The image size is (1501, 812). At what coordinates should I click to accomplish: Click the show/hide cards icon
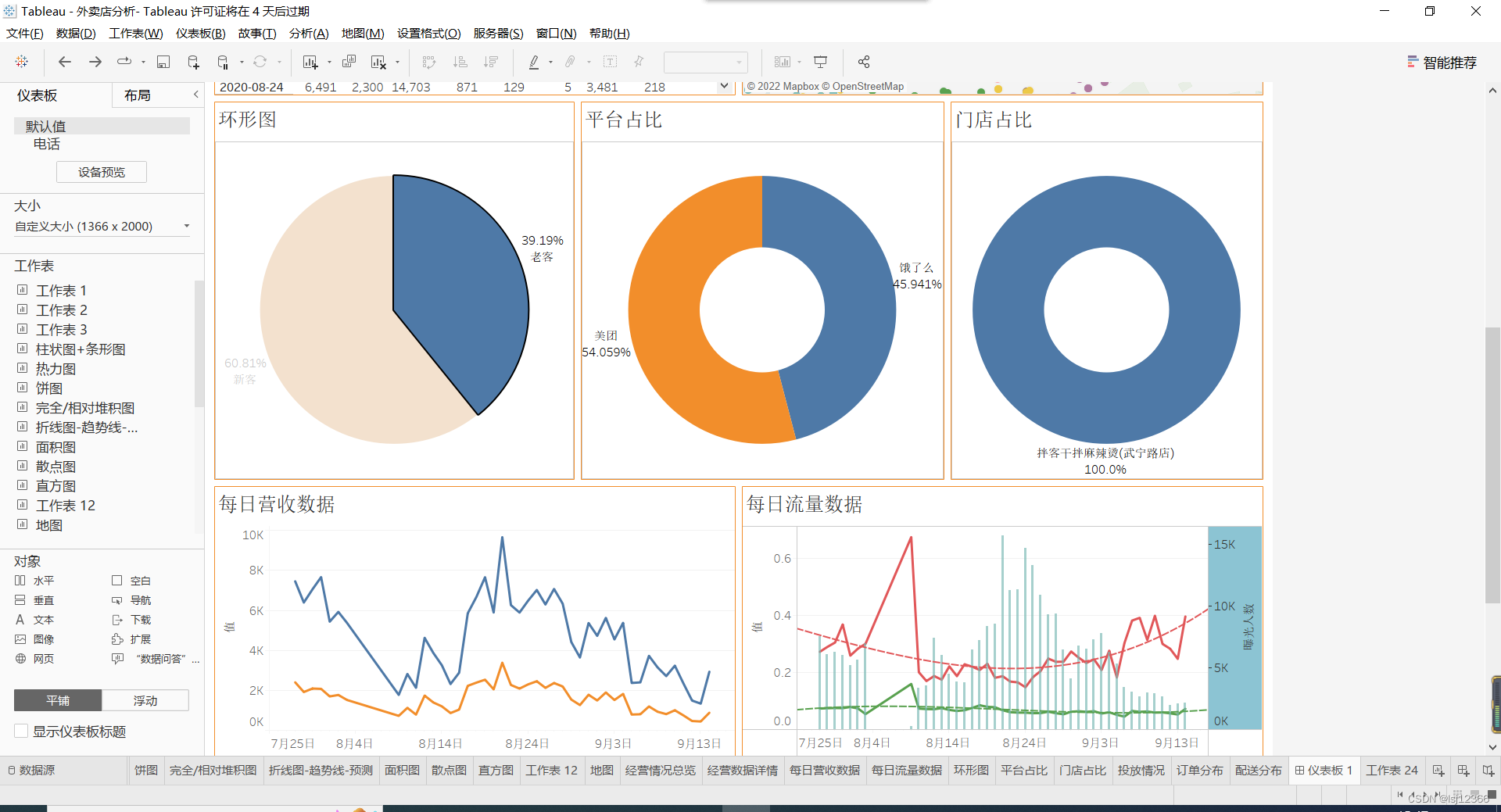tap(783, 62)
